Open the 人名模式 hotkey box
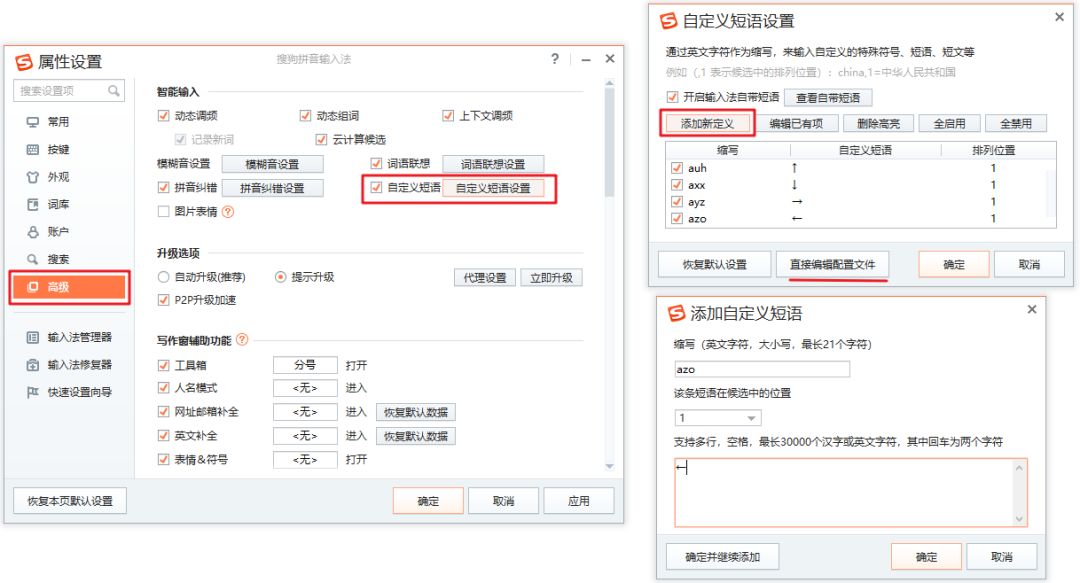1080x583 pixels. coord(305,388)
